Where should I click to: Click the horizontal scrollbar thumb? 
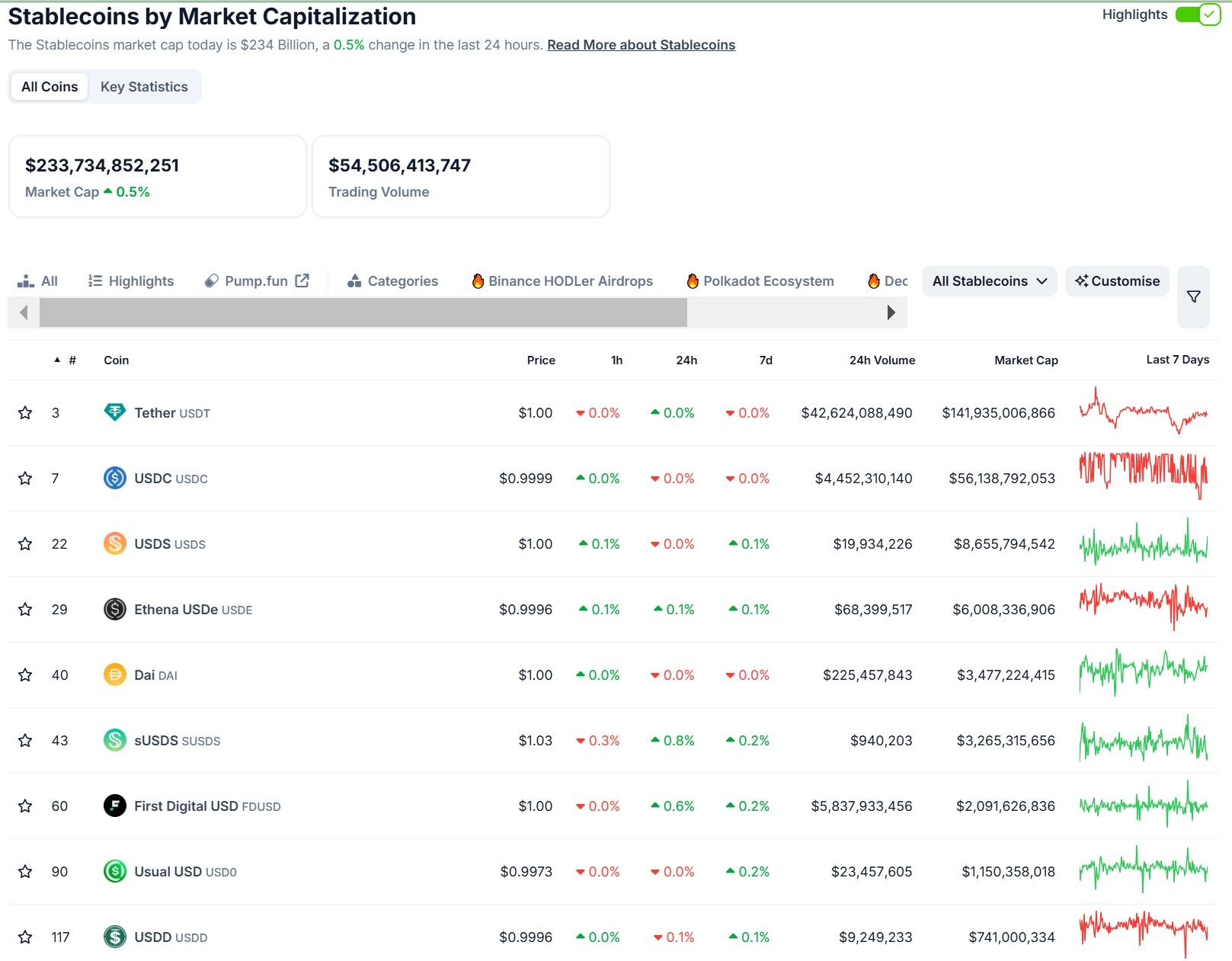(x=363, y=312)
